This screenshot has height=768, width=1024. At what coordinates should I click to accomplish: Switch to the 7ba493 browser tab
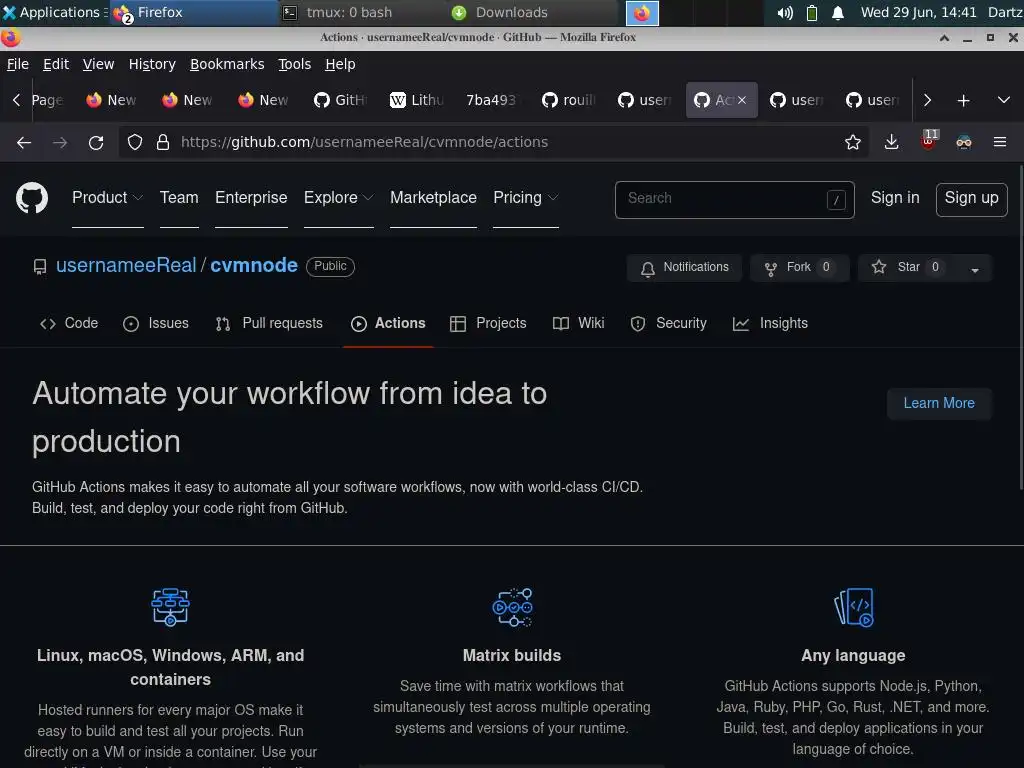491,100
